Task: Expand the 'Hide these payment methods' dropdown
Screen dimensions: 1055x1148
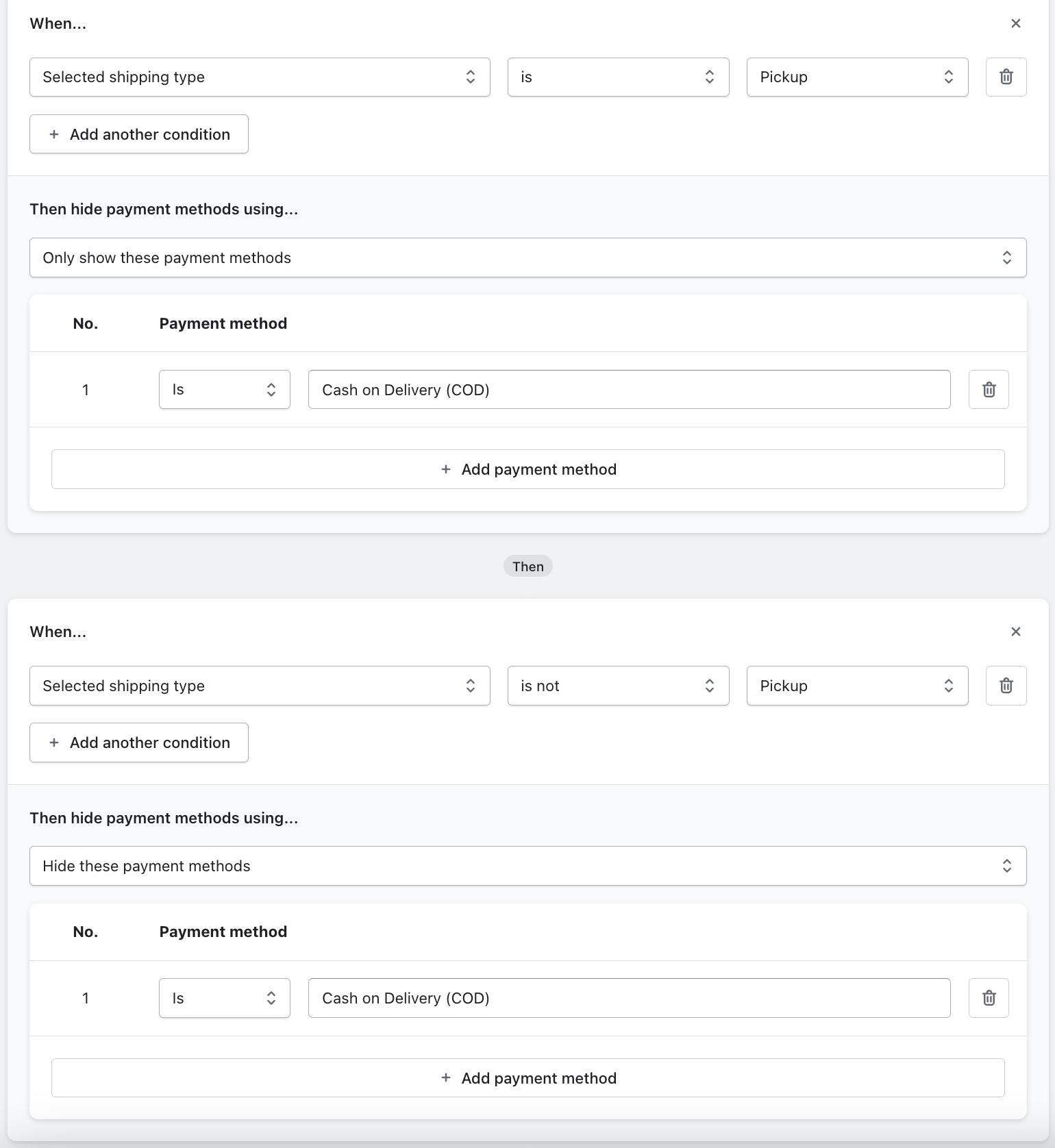Action: [527, 866]
